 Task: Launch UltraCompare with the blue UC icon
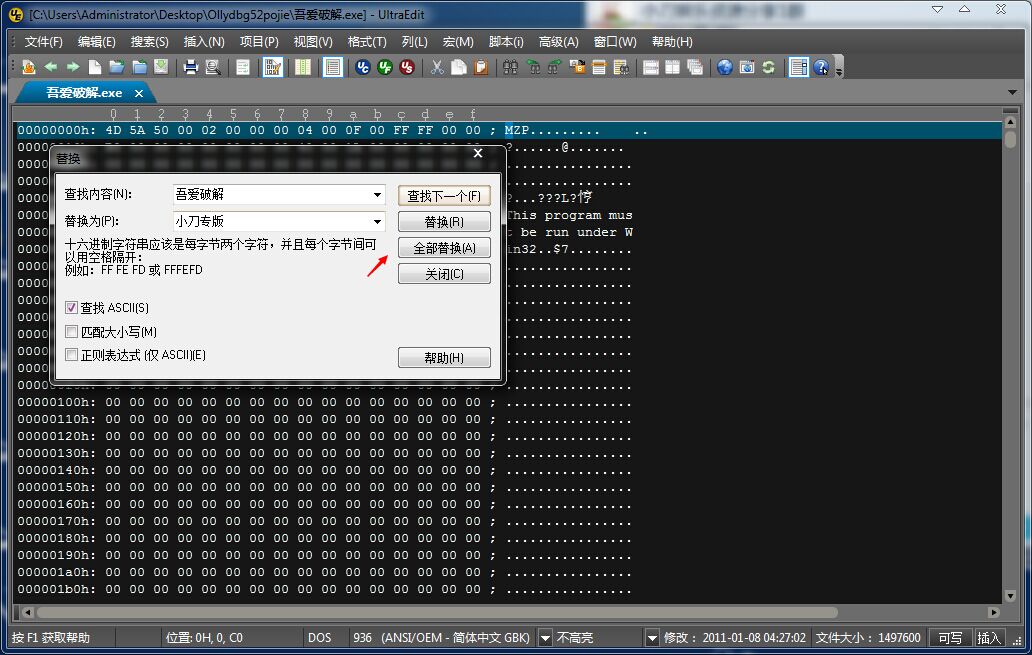[363, 67]
